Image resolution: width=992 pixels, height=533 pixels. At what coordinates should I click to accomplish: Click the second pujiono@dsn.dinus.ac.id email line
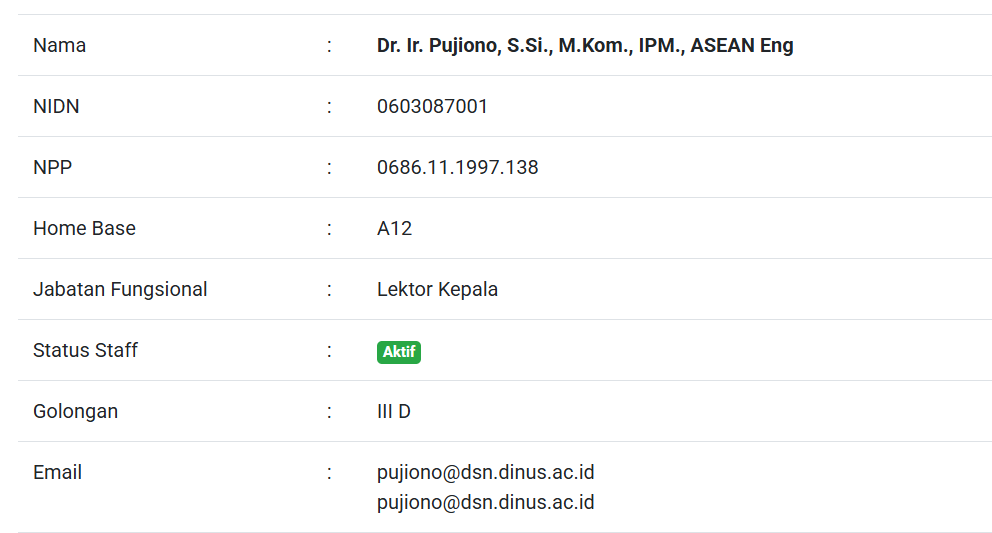[x=485, y=502]
